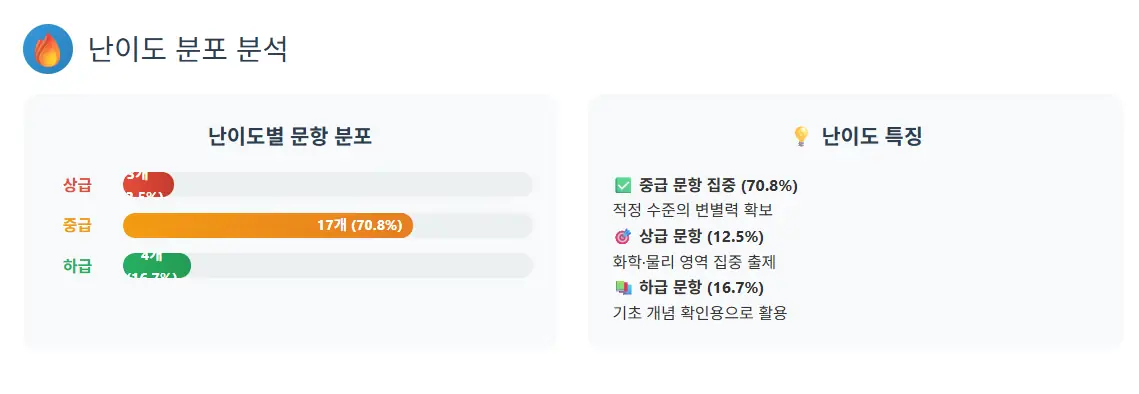Image resolution: width=1139 pixels, height=394 pixels.
Task: Click the 중급 문항 집중 (70.8%) text
Action: tap(718, 186)
